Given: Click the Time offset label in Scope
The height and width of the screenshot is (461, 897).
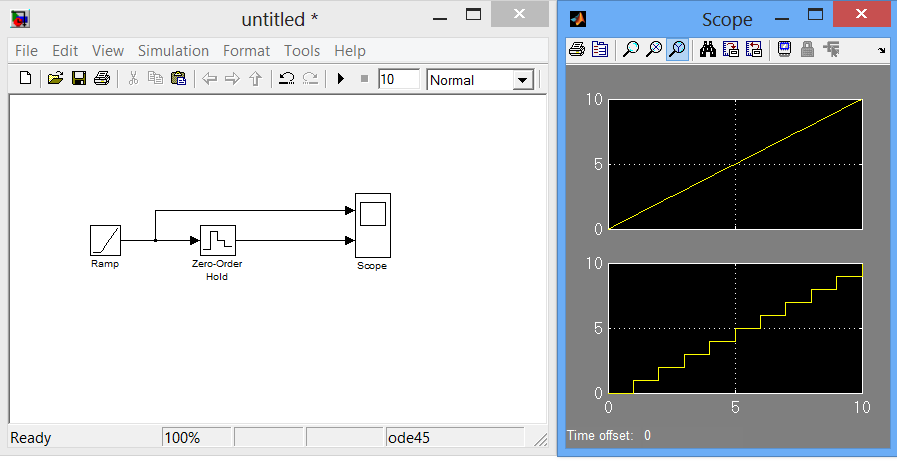Looking at the screenshot, I should click(x=600, y=436).
